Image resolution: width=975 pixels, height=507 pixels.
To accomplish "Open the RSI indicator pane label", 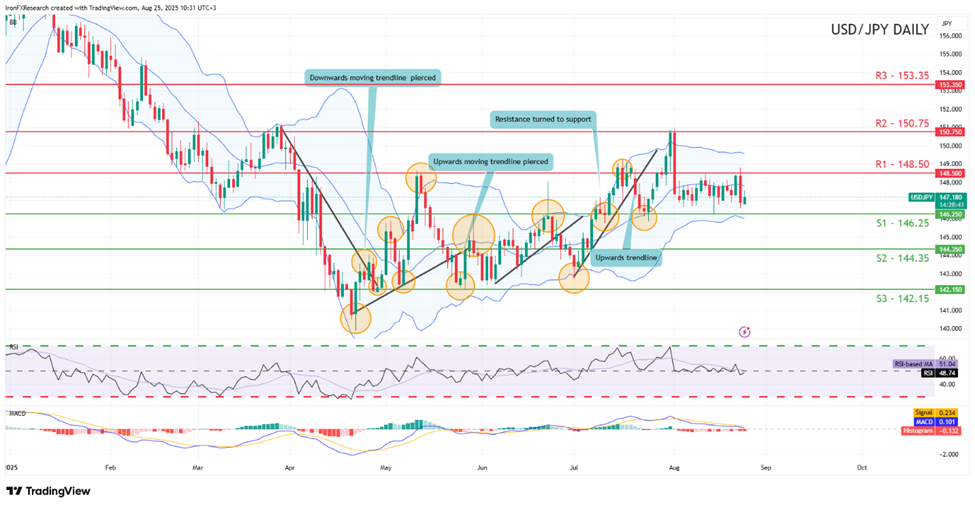I will coord(13,347).
